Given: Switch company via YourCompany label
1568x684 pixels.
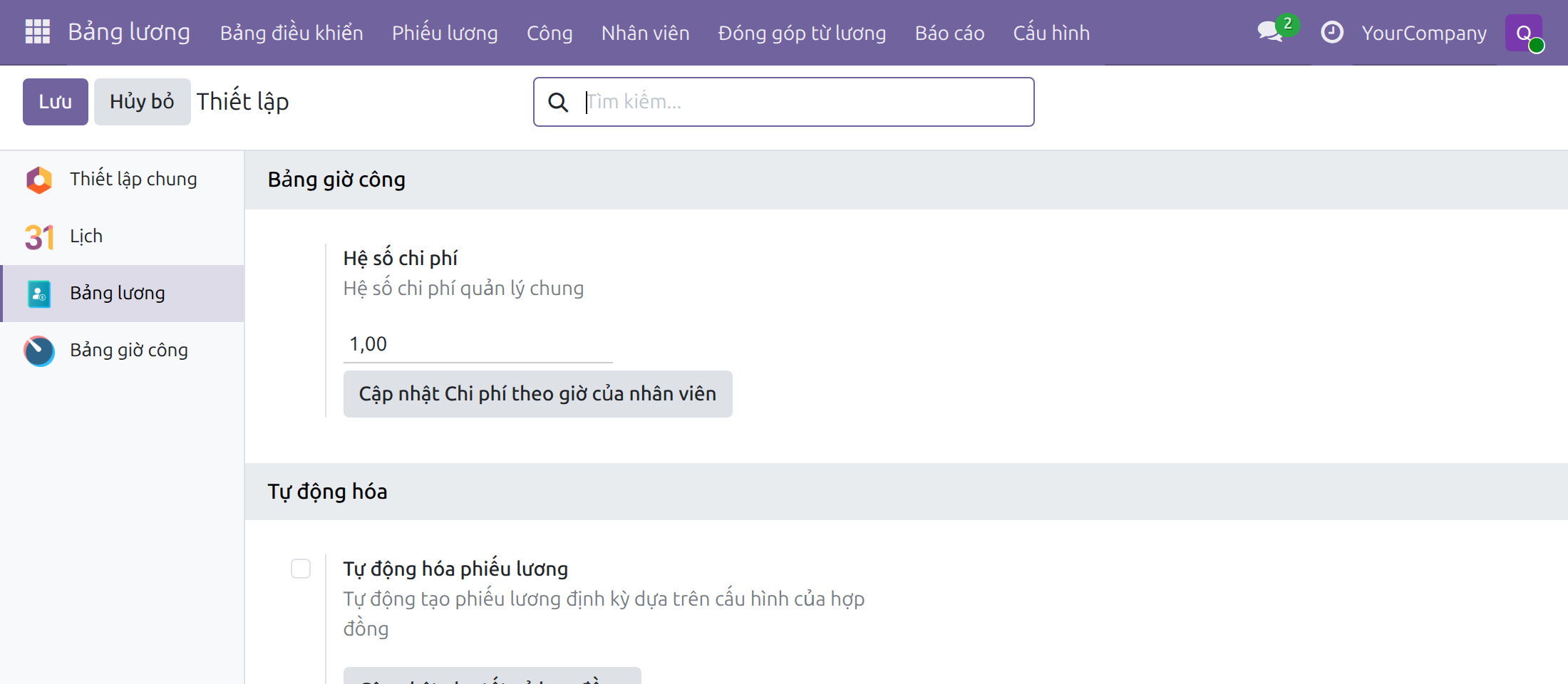Looking at the screenshot, I should [1424, 33].
